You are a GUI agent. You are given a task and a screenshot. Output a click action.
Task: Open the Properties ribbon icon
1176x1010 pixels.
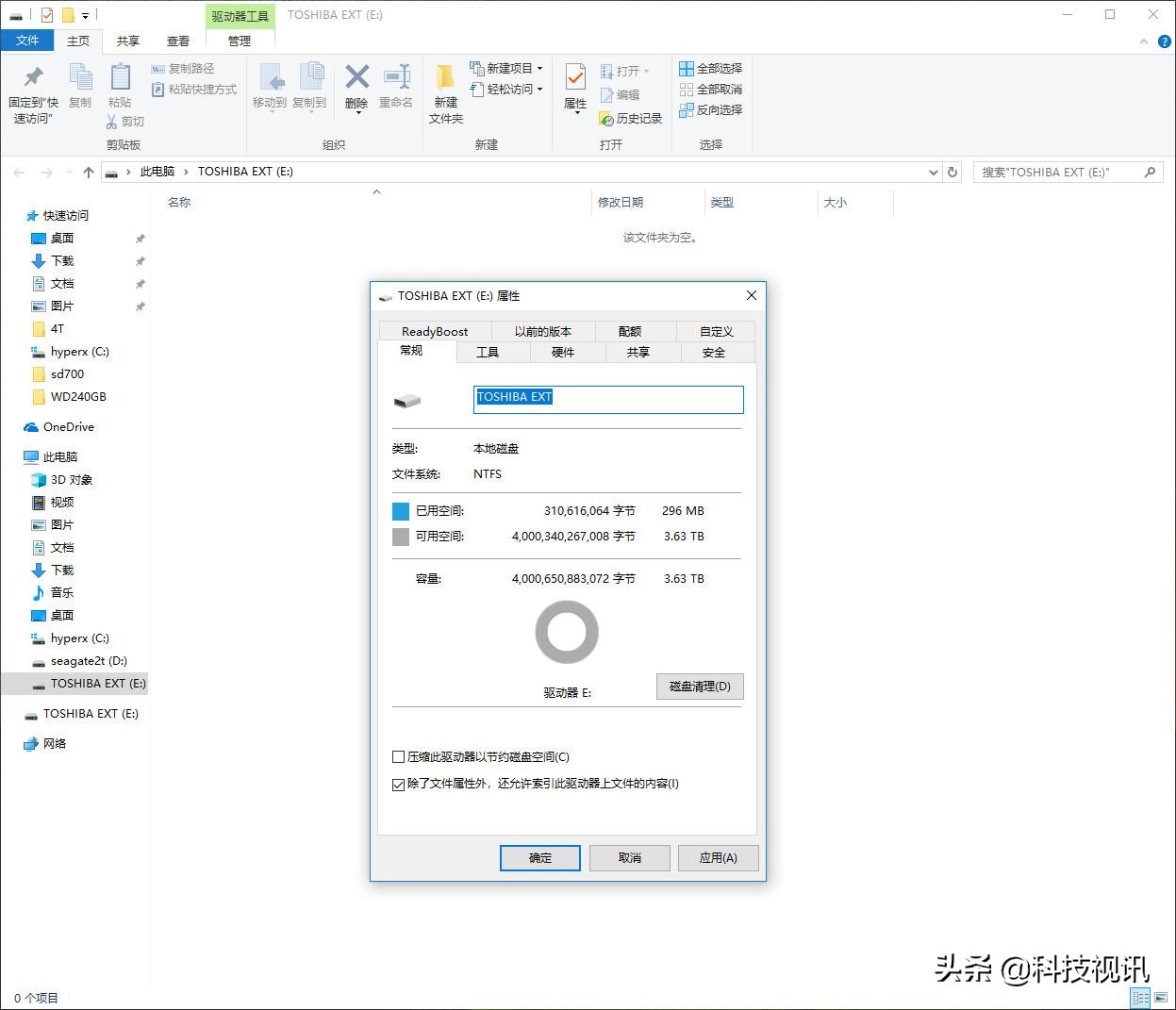pos(574,77)
